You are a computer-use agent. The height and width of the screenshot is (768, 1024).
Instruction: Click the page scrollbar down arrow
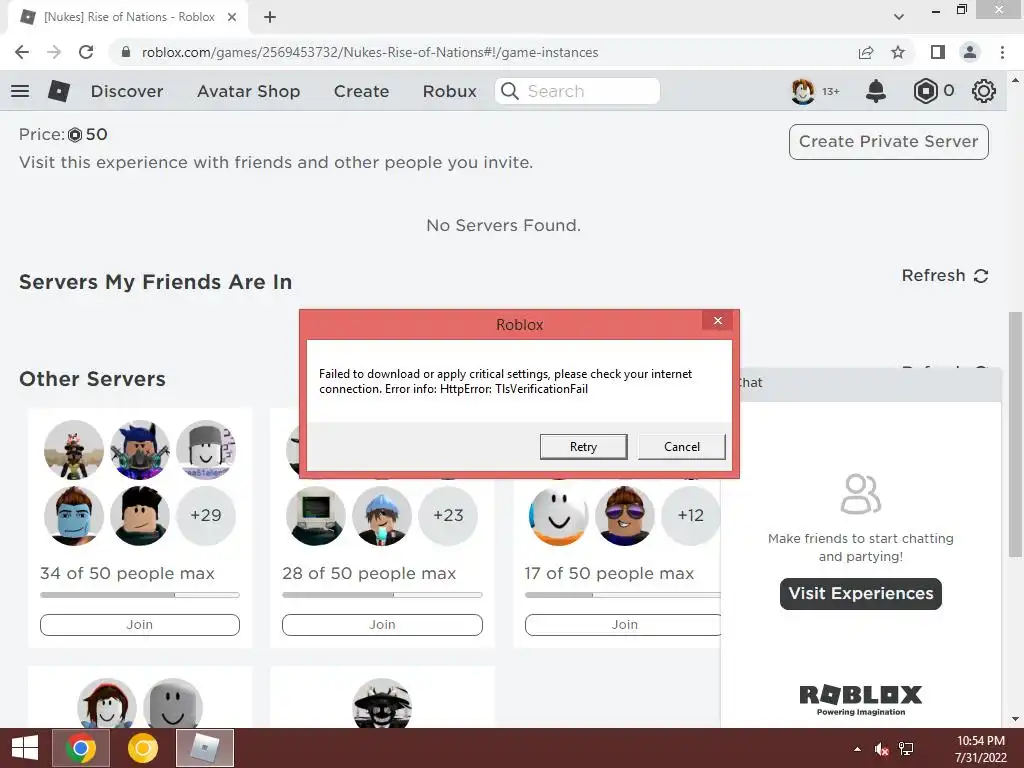tap(1015, 719)
